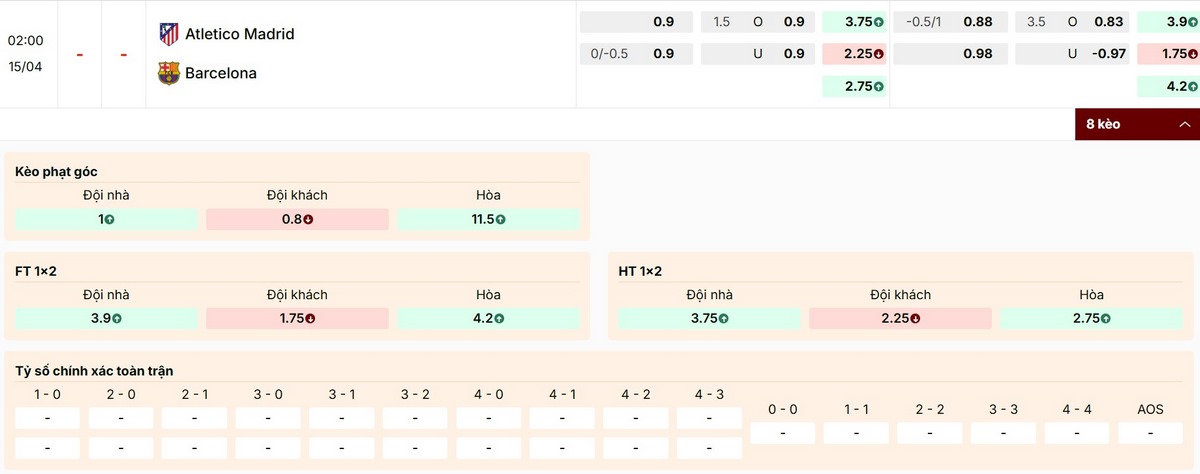Click the Atletico Madrid team logo
Image resolution: width=1200 pixels, height=474 pixels.
pos(169,34)
